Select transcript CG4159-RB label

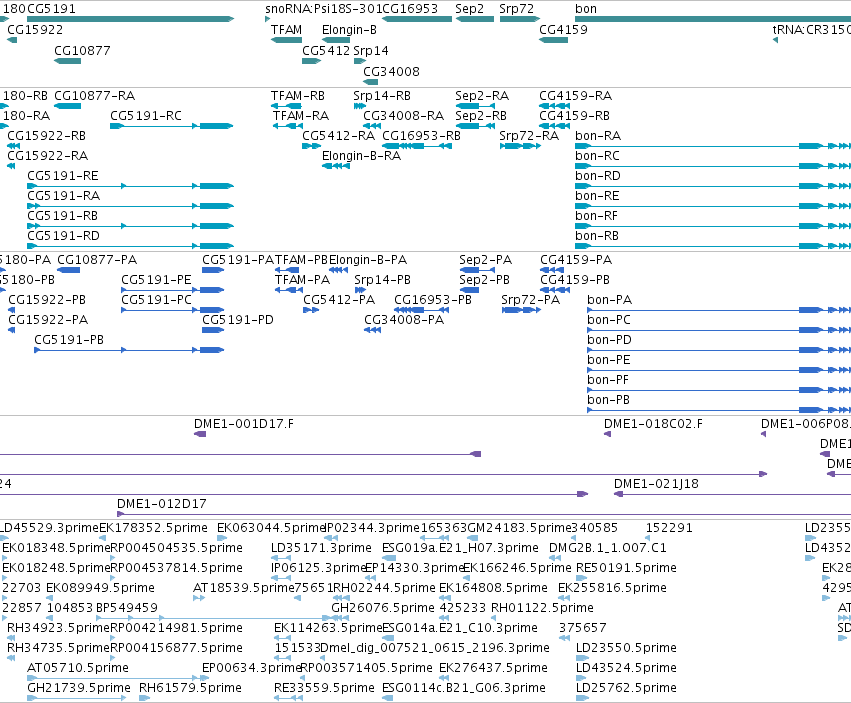click(x=574, y=116)
